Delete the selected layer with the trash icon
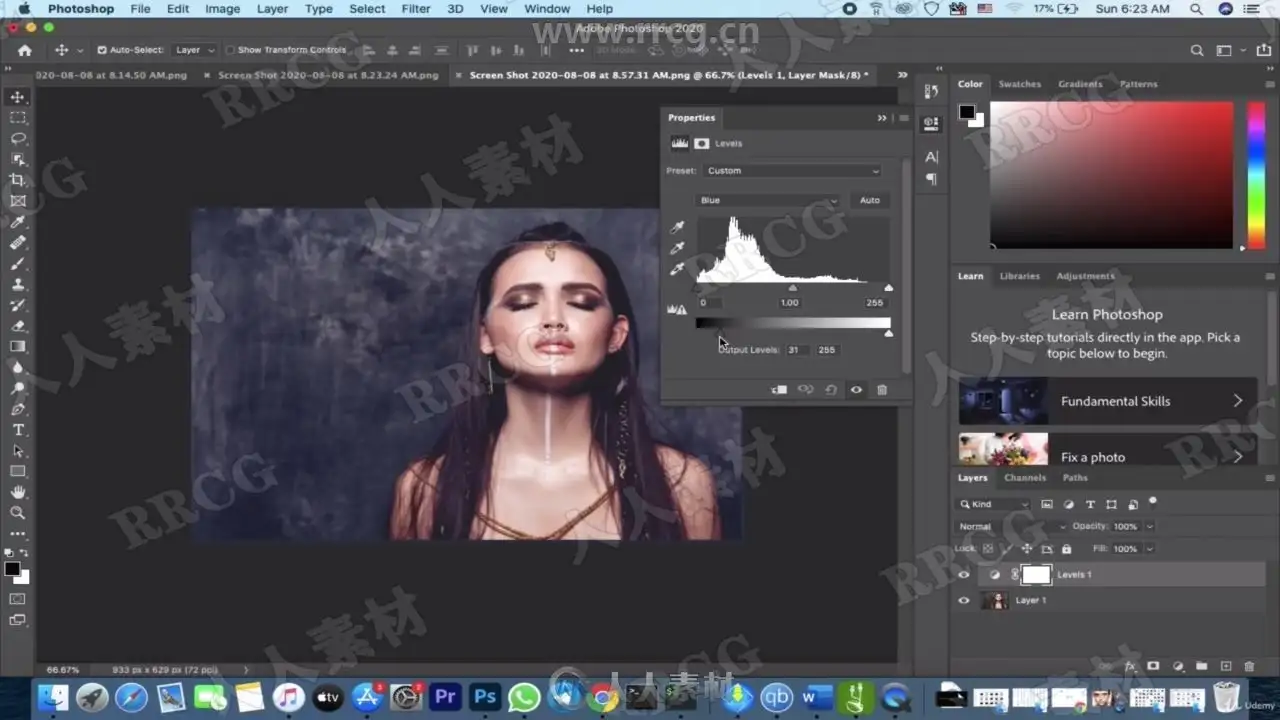Viewport: 1280px width, 720px height. [x=1249, y=666]
